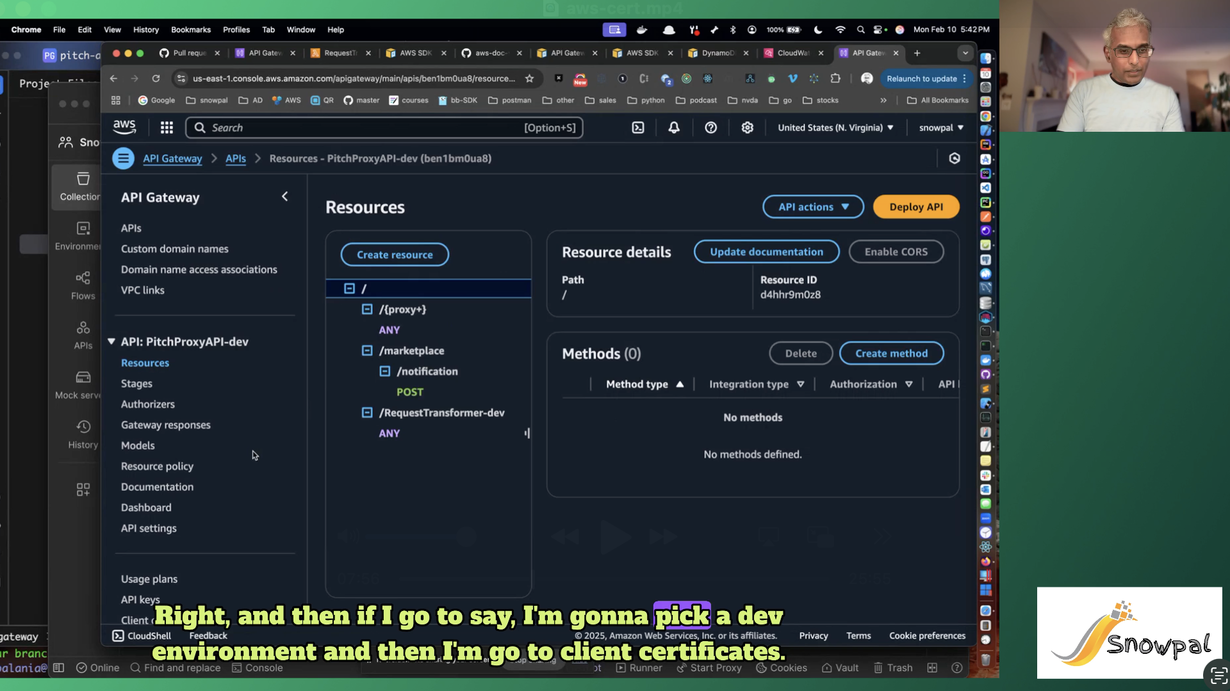Viewport: 1230px width, 691px height.
Task: Open AWS notifications bell
Action: (x=674, y=128)
